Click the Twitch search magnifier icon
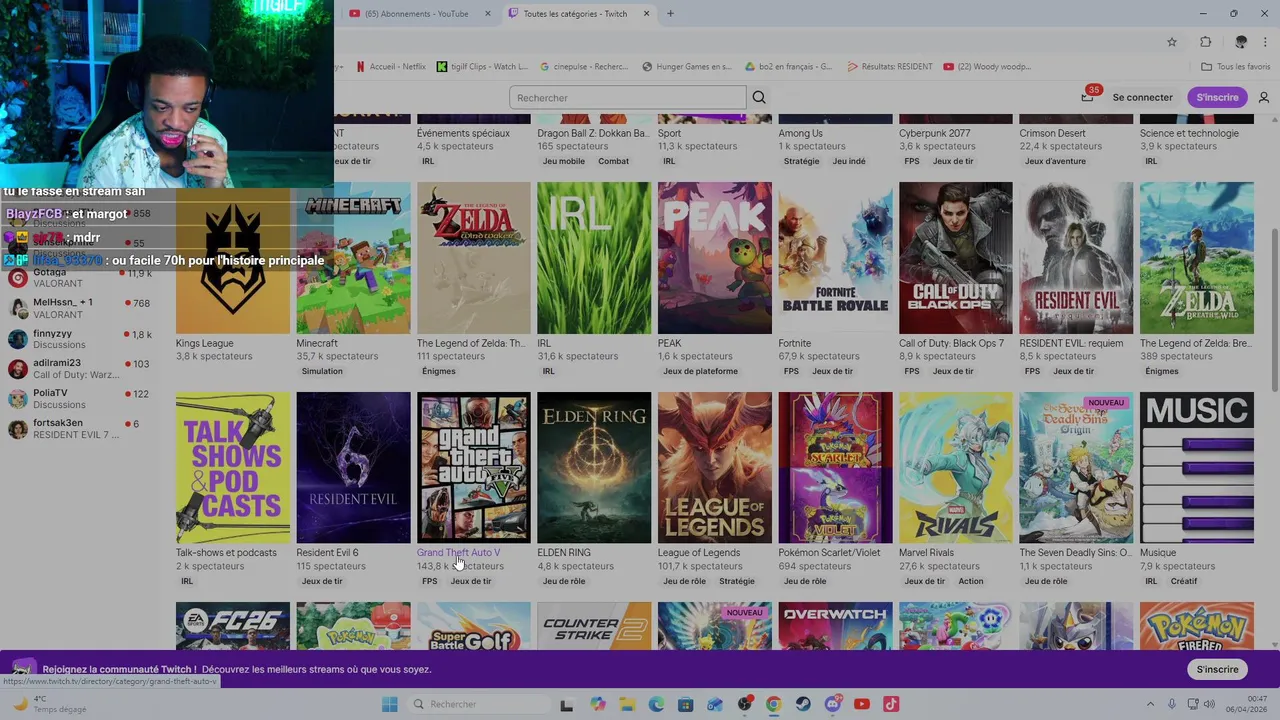The image size is (1280, 720). coord(759,97)
